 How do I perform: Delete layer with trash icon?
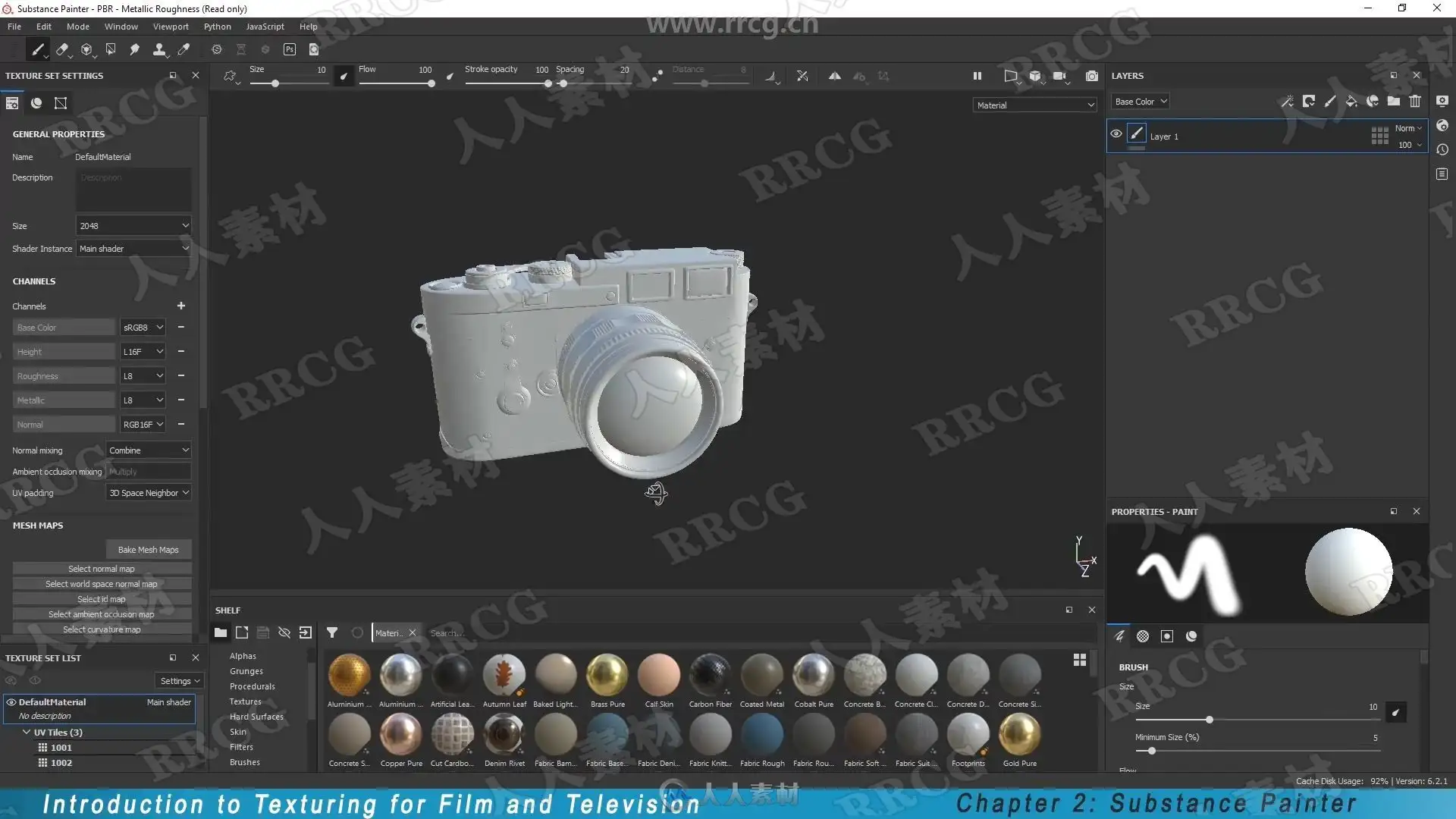pyautogui.click(x=1415, y=102)
